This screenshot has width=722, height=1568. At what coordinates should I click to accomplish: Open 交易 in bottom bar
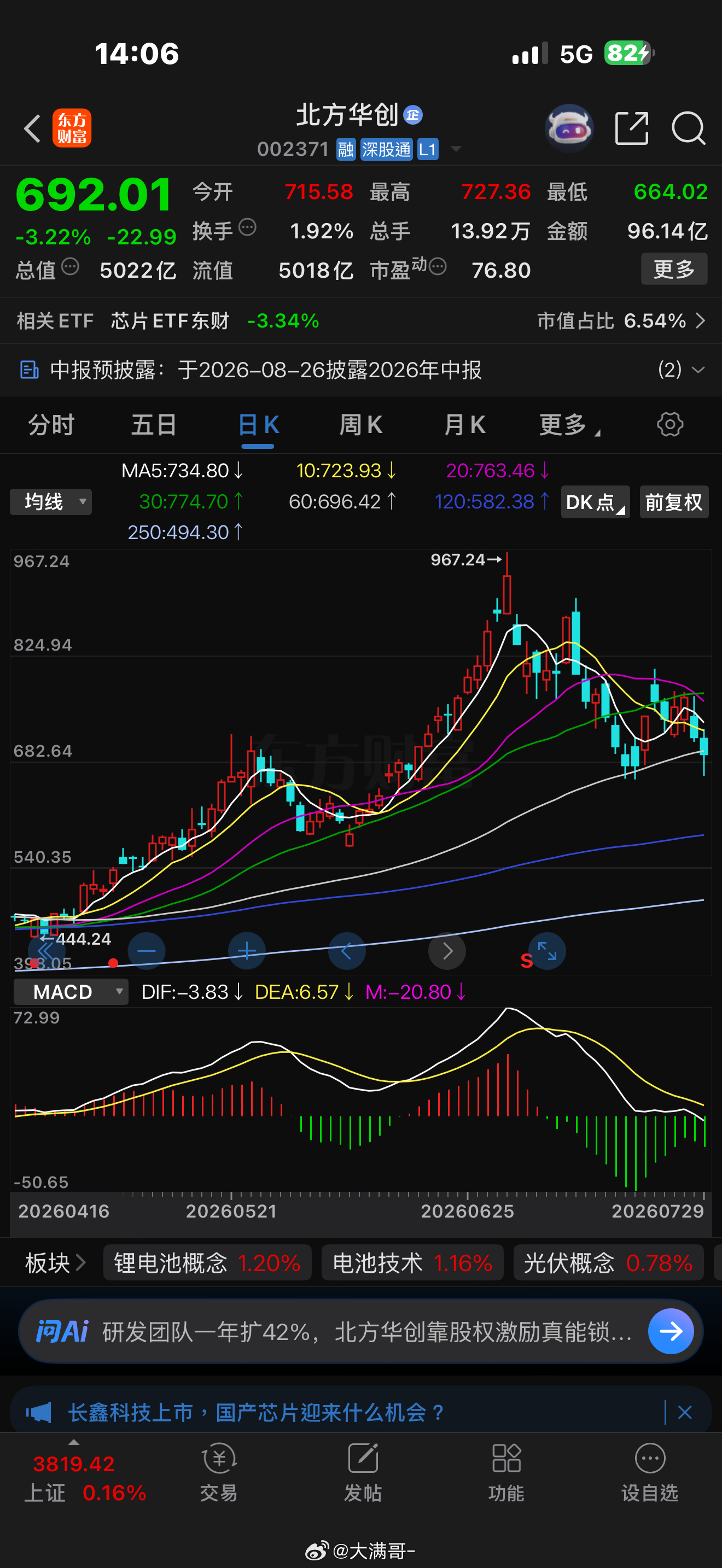219,1473
